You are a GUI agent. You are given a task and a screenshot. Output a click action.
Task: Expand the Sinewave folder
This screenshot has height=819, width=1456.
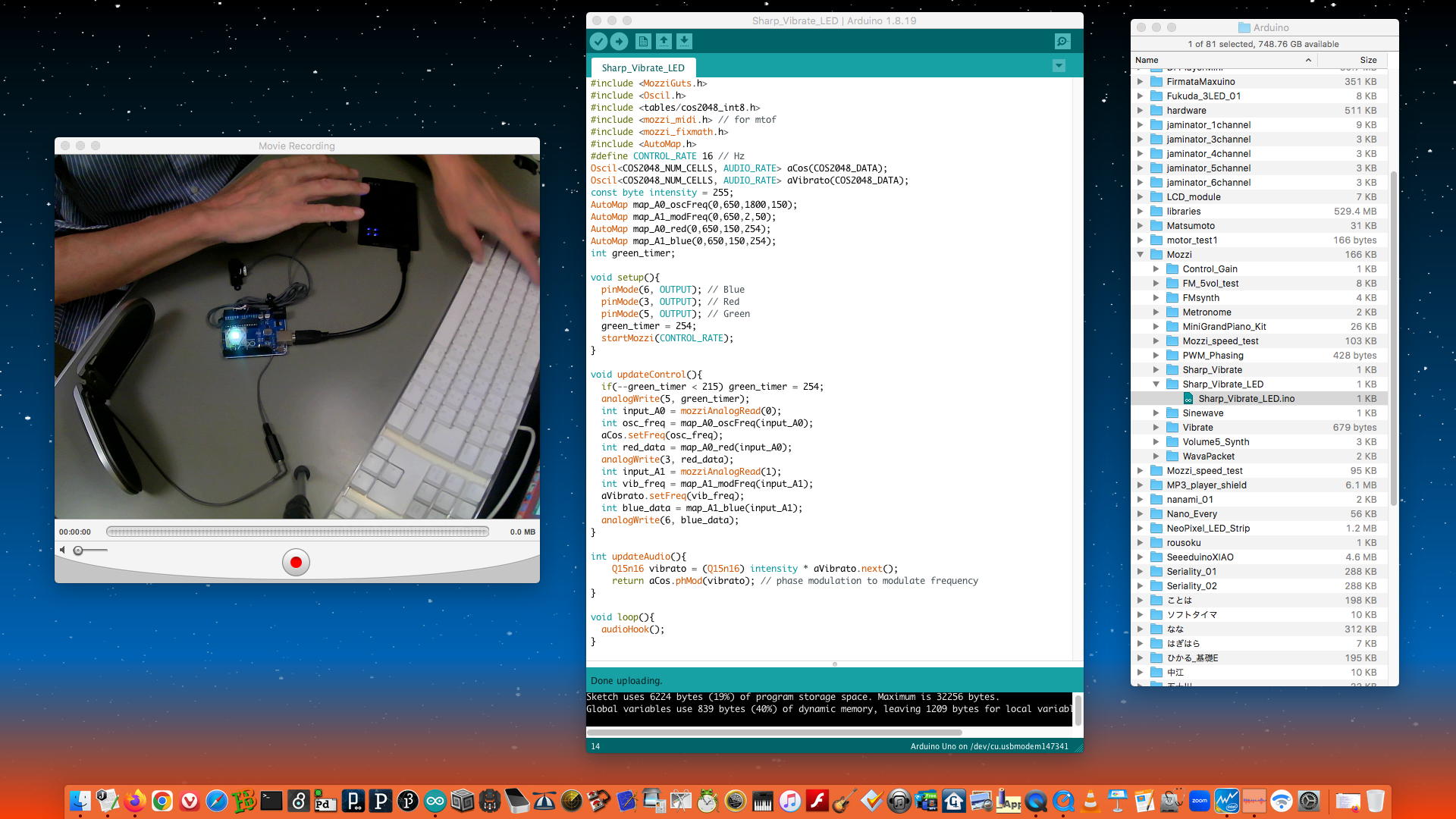coord(1156,413)
